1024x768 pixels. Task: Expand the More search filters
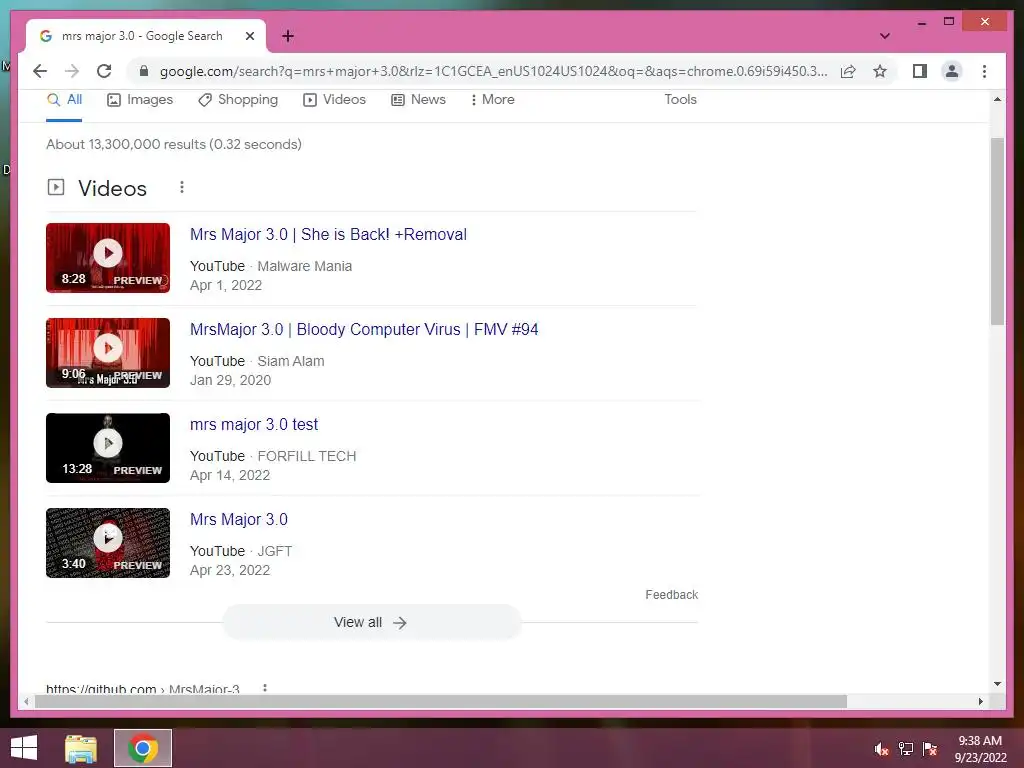coord(492,100)
